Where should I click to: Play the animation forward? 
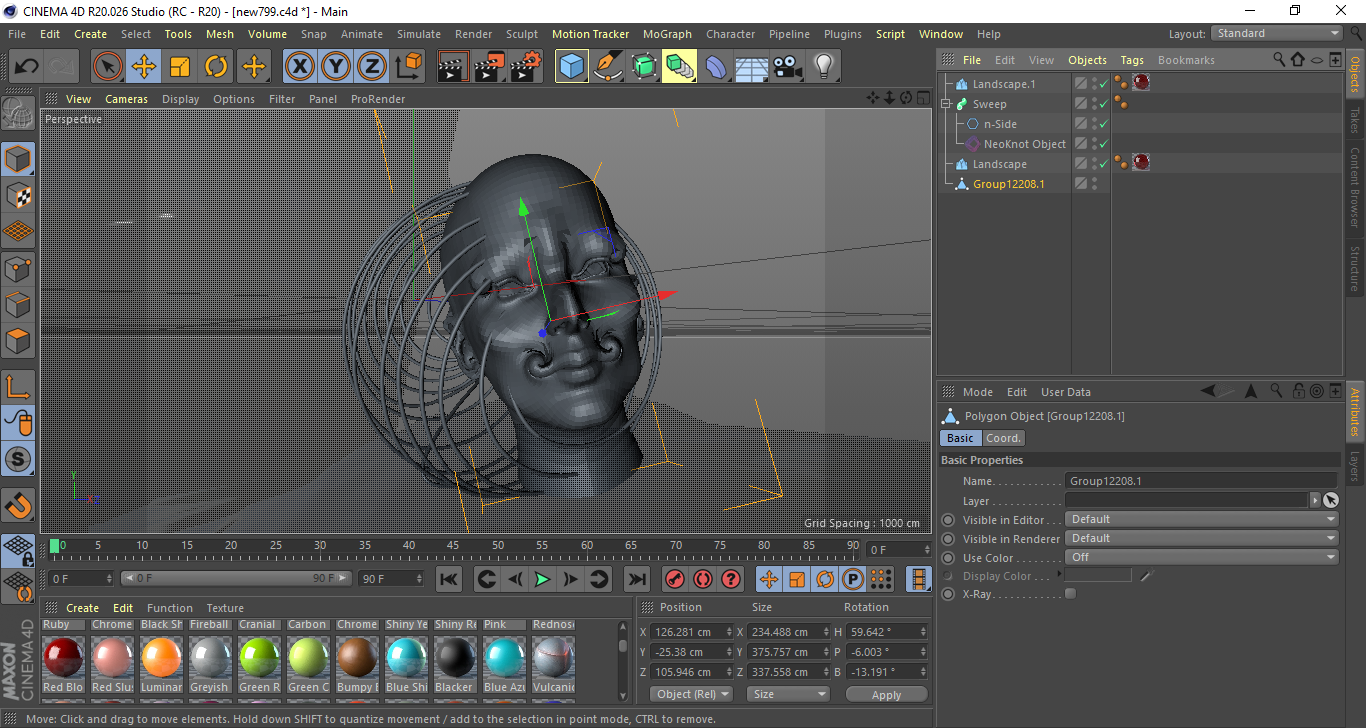(x=542, y=579)
